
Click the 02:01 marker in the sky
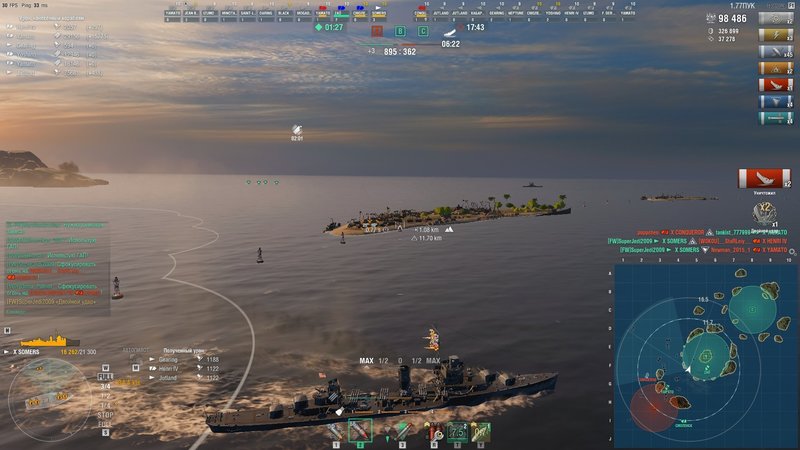pos(297,133)
